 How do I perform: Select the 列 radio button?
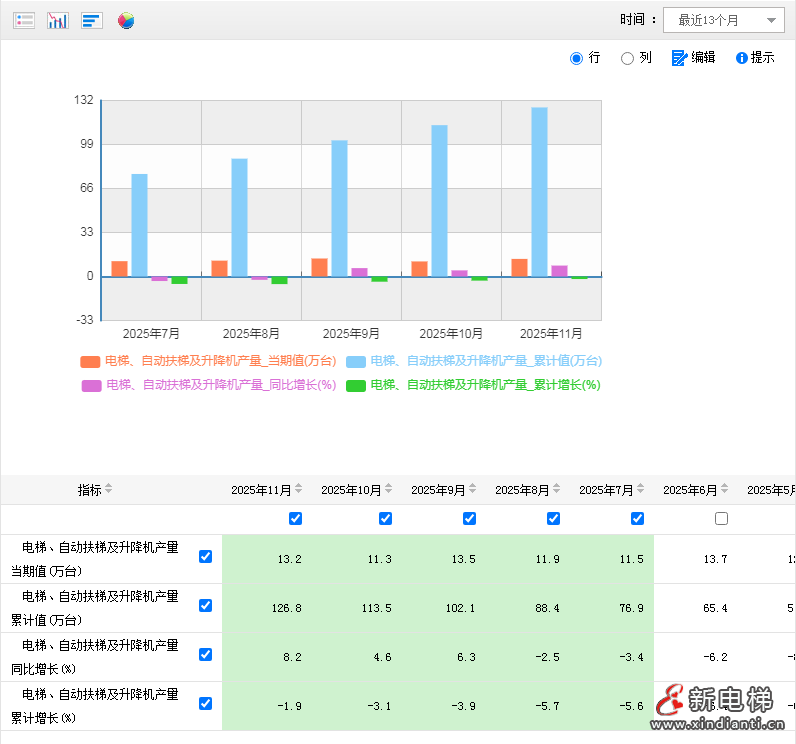pos(627,58)
